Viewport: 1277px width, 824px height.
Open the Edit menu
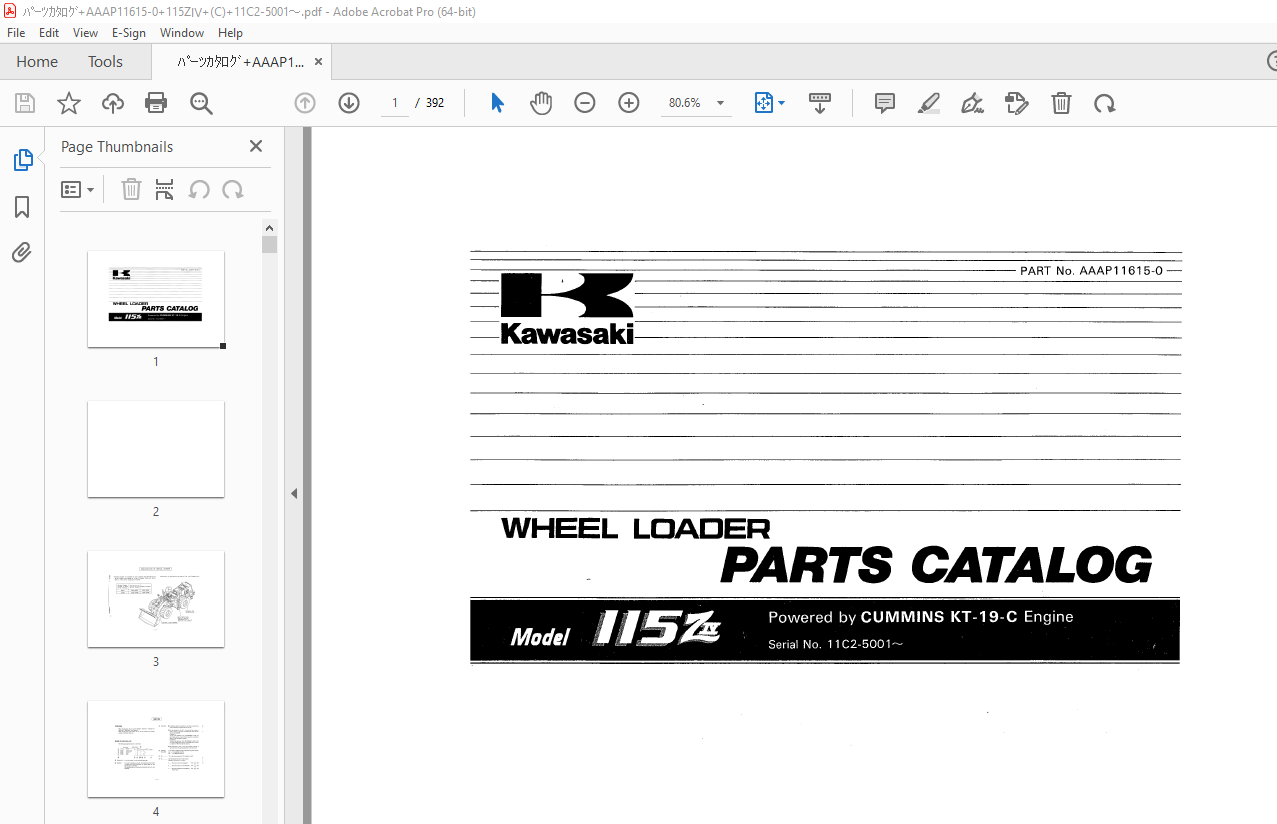[49, 33]
